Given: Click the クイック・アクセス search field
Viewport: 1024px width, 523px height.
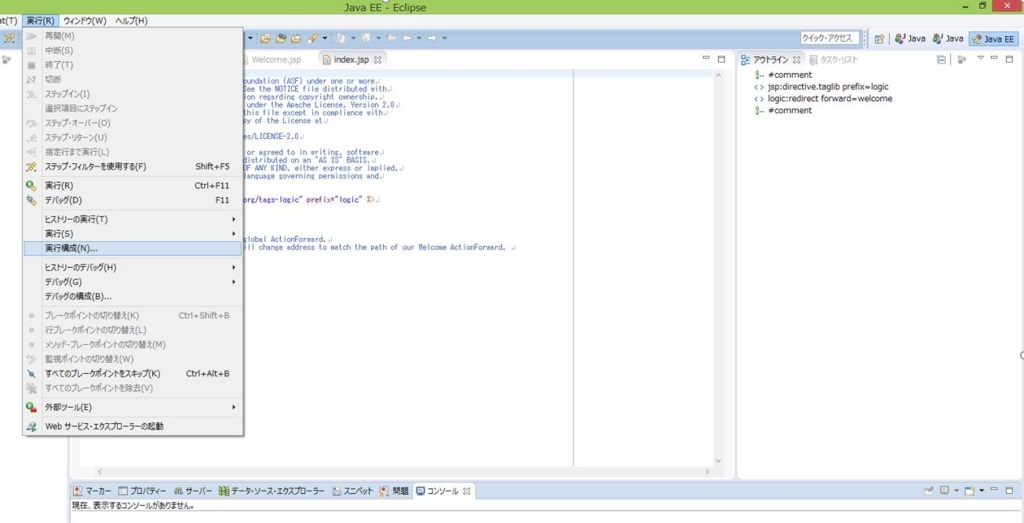Looking at the screenshot, I should pos(829,39).
